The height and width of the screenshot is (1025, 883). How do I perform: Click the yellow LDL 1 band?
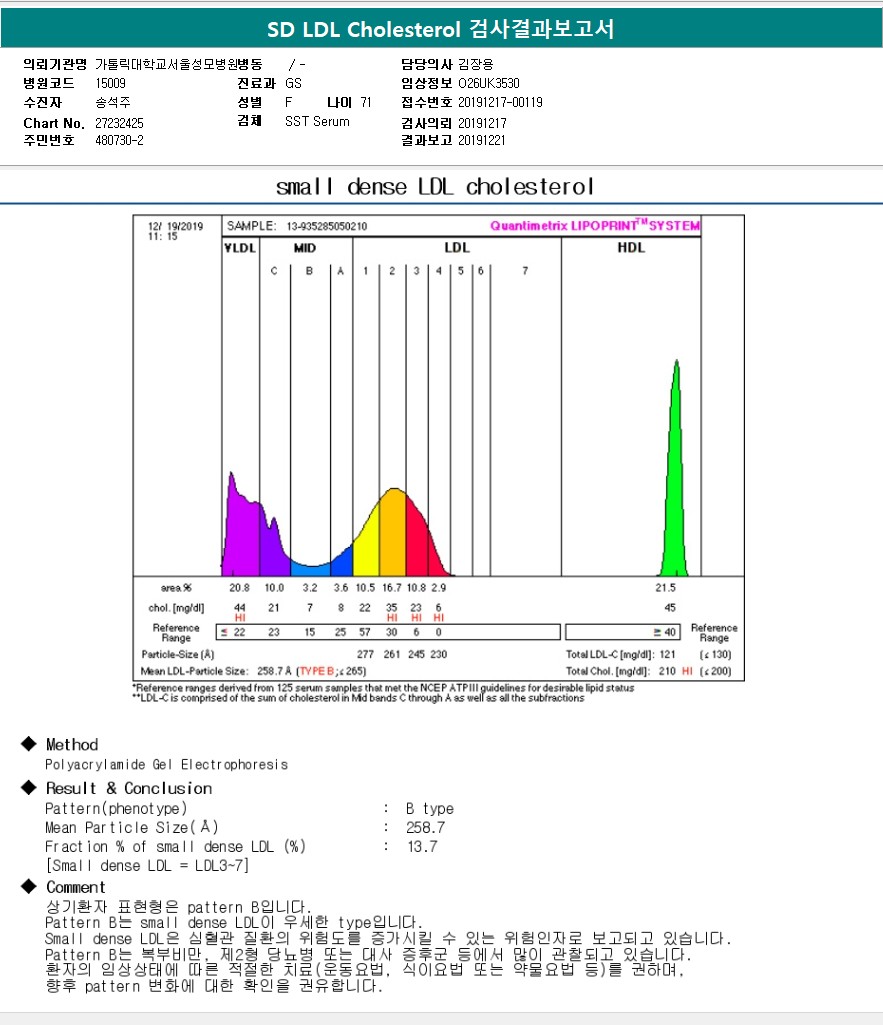[x=366, y=545]
